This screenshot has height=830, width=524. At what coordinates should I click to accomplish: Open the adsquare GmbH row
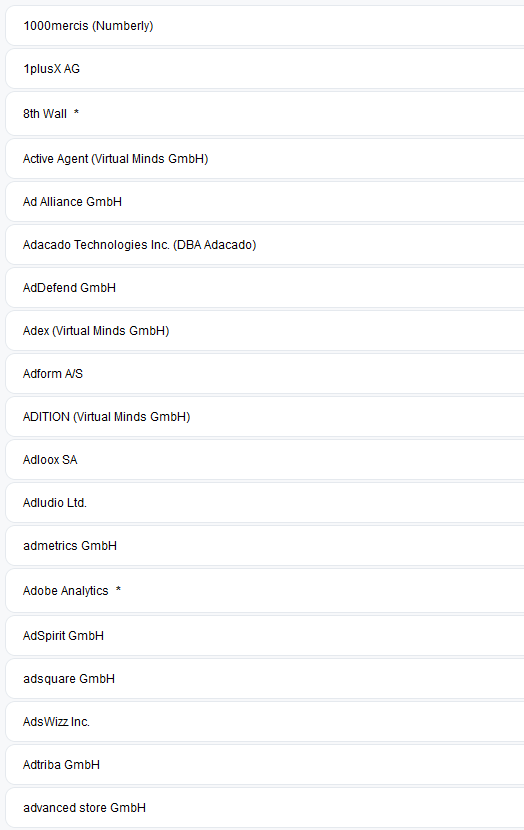(x=265, y=679)
